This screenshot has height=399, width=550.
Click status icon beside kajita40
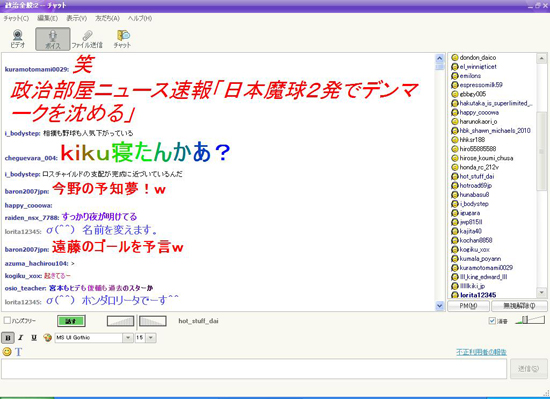click(455, 231)
